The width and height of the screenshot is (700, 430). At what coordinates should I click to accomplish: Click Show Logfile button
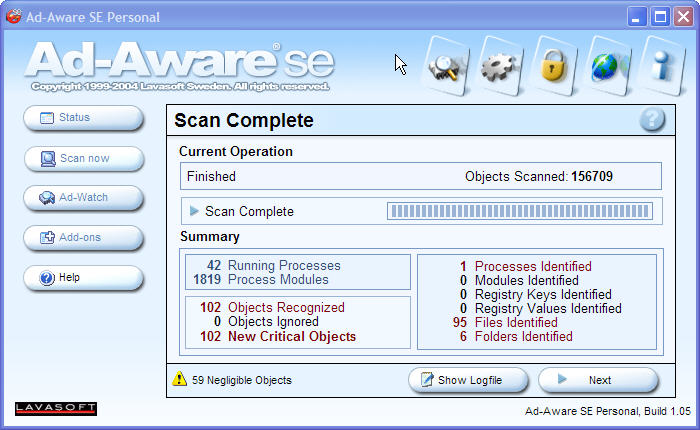(468, 380)
